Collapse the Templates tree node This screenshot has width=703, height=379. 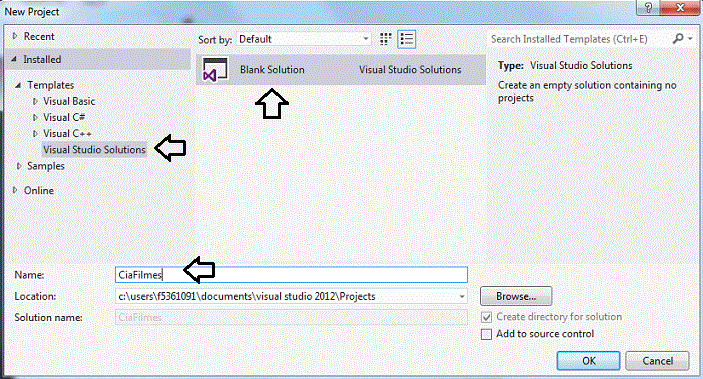point(18,85)
